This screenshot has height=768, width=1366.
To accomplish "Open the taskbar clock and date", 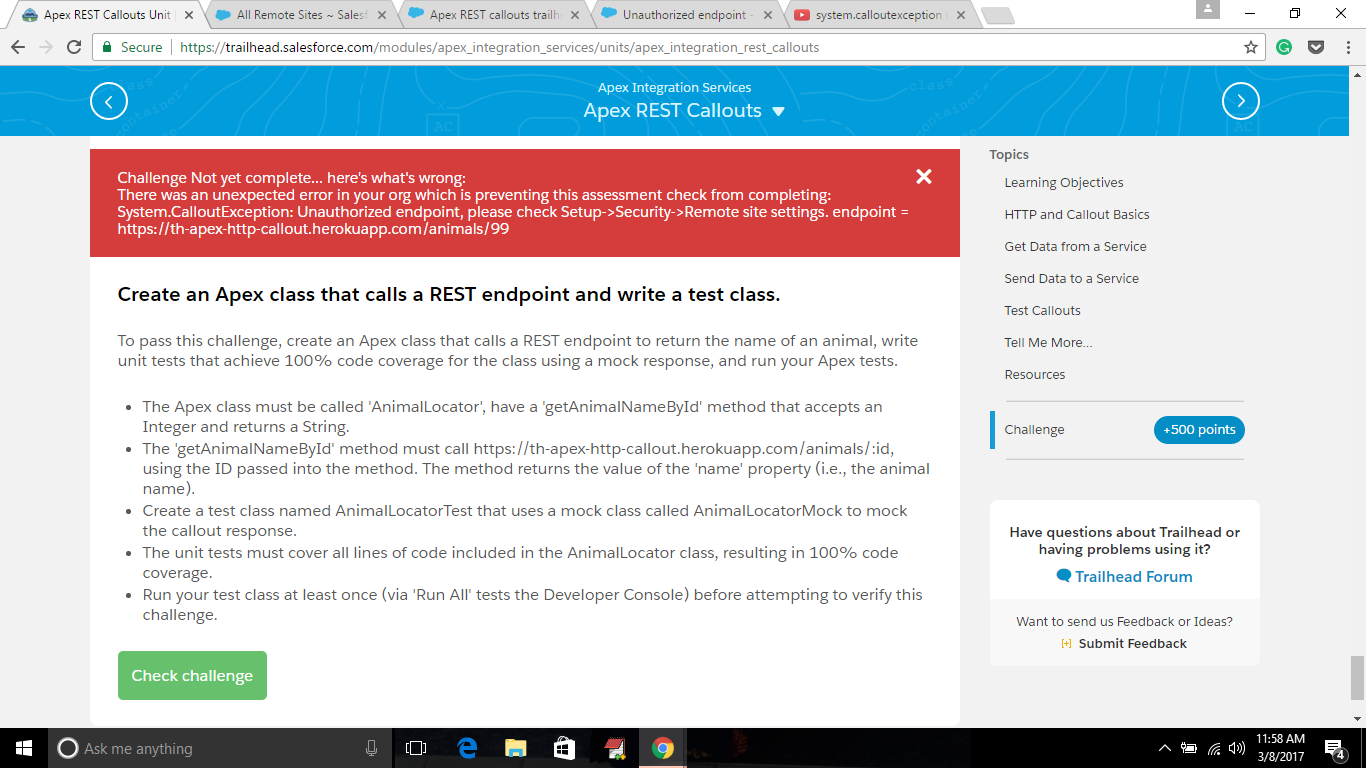I will 1279,748.
